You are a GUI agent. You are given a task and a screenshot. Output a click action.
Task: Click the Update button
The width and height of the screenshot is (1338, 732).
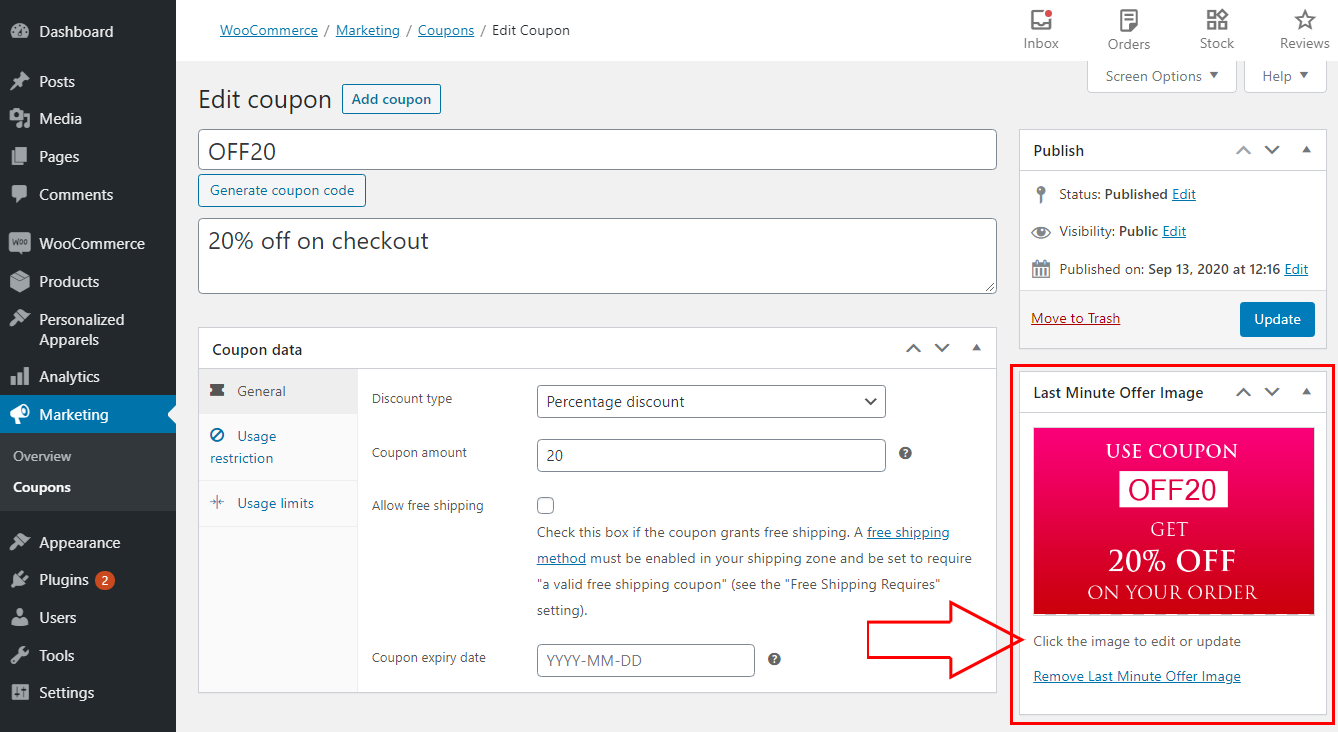coord(1277,319)
